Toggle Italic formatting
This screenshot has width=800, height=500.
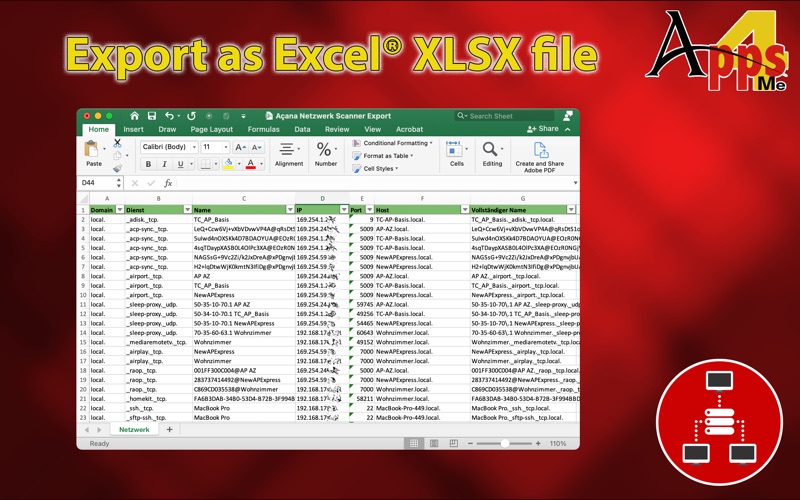click(x=164, y=164)
